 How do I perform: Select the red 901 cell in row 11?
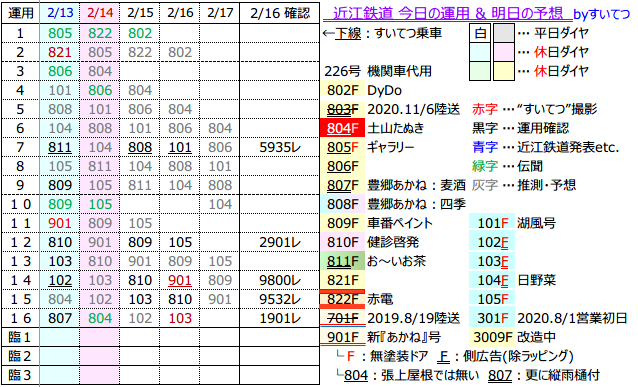(60, 223)
